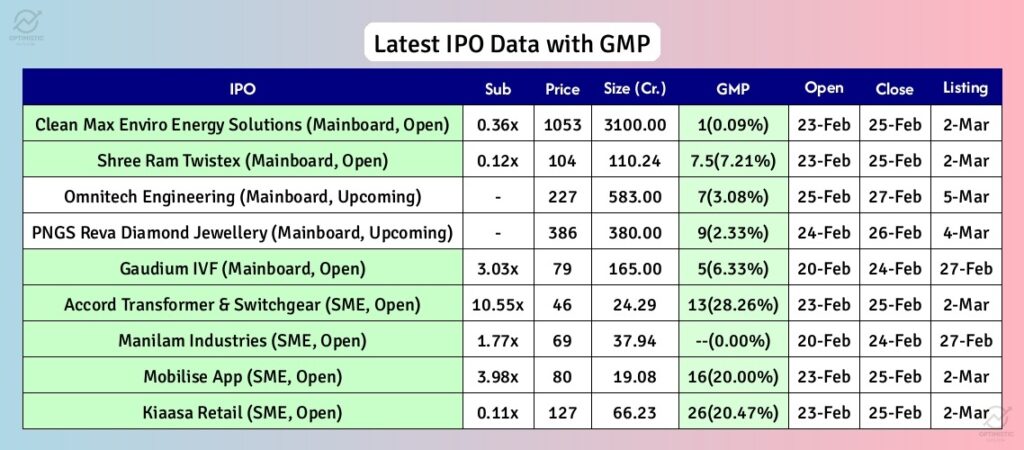Click the 10.55x subscription value
This screenshot has width=1024, height=450.
(497, 304)
